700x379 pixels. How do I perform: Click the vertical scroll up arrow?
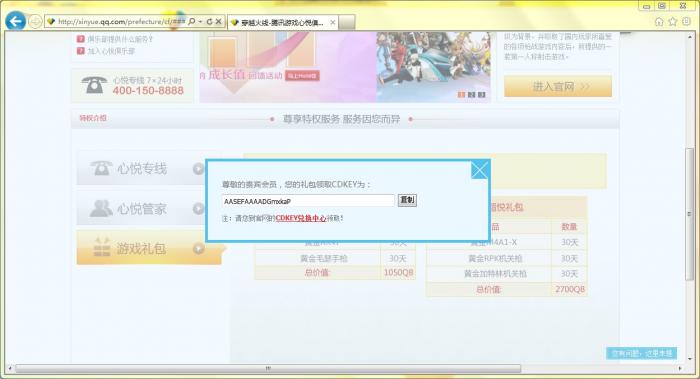tap(690, 37)
